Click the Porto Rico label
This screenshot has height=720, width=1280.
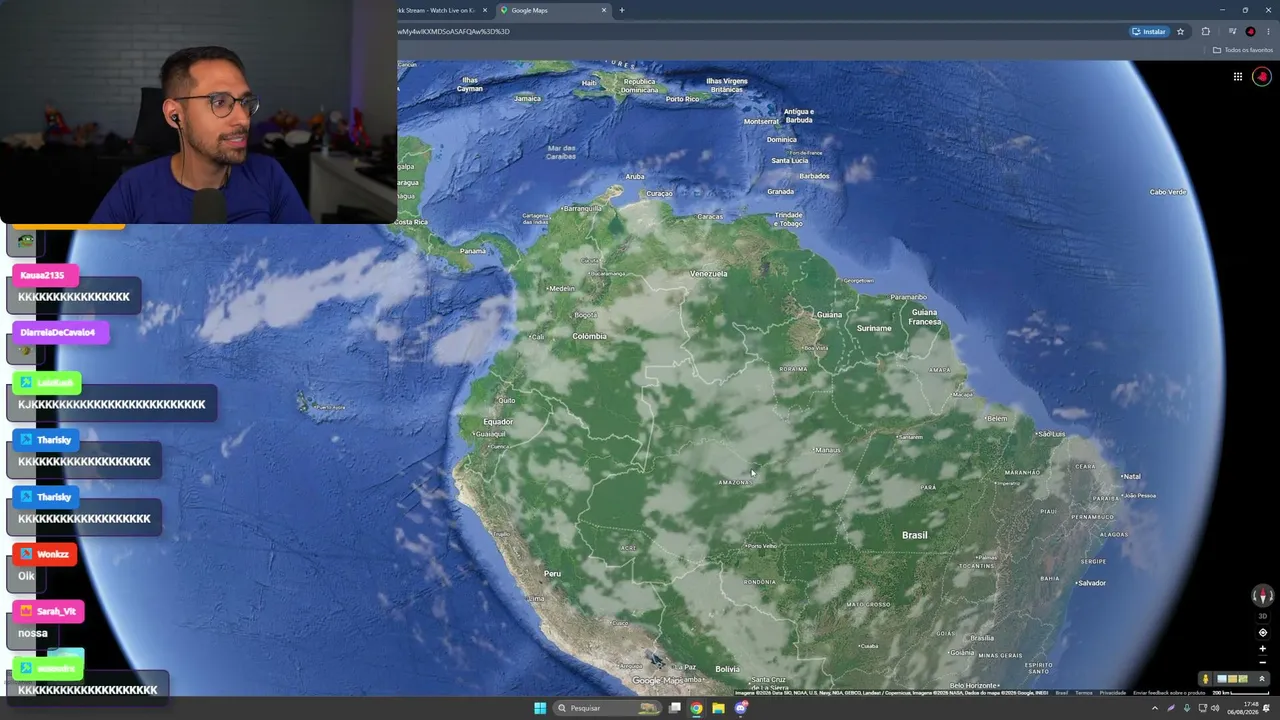683,99
